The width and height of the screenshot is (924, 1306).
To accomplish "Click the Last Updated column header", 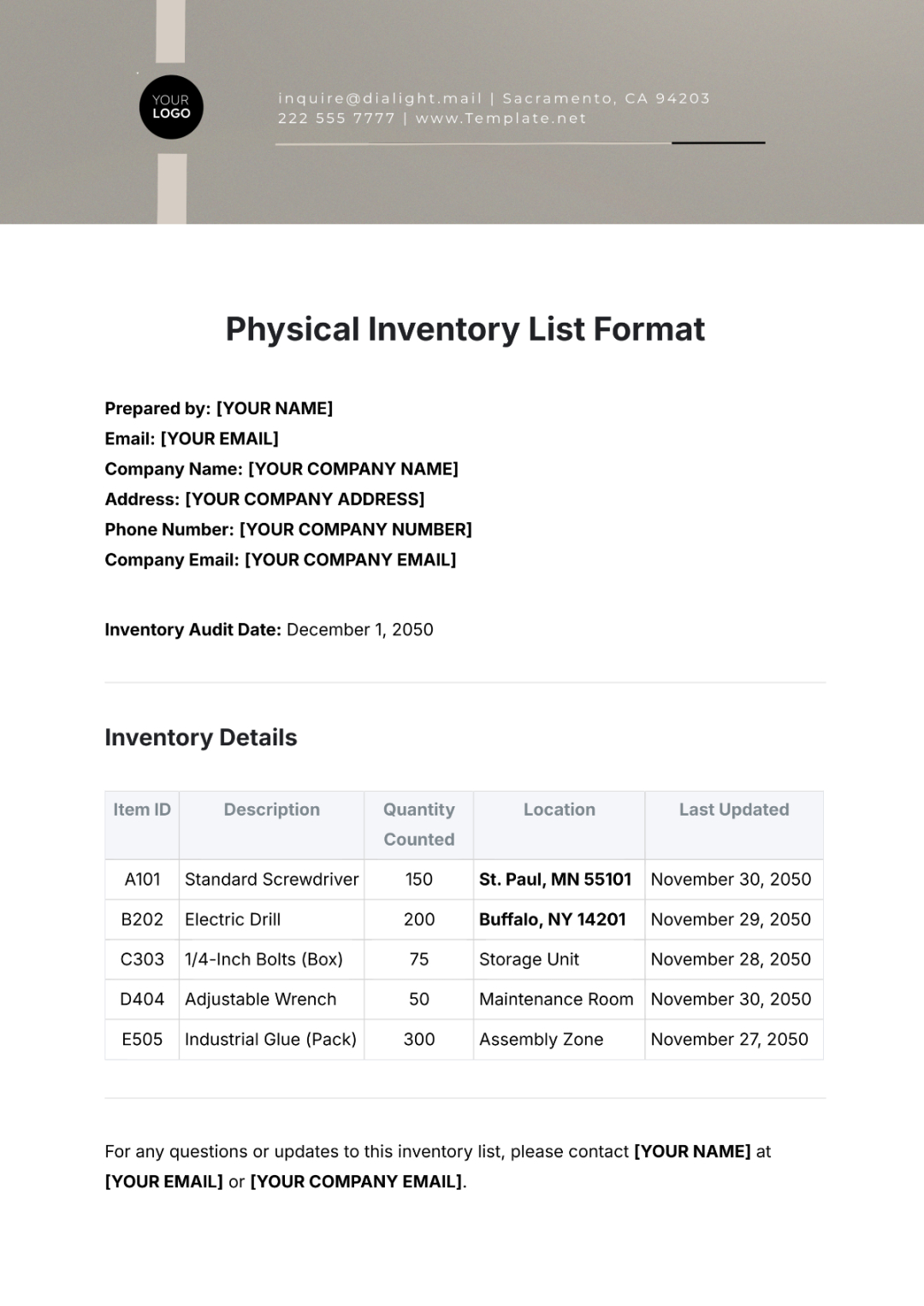I will click(733, 810).
